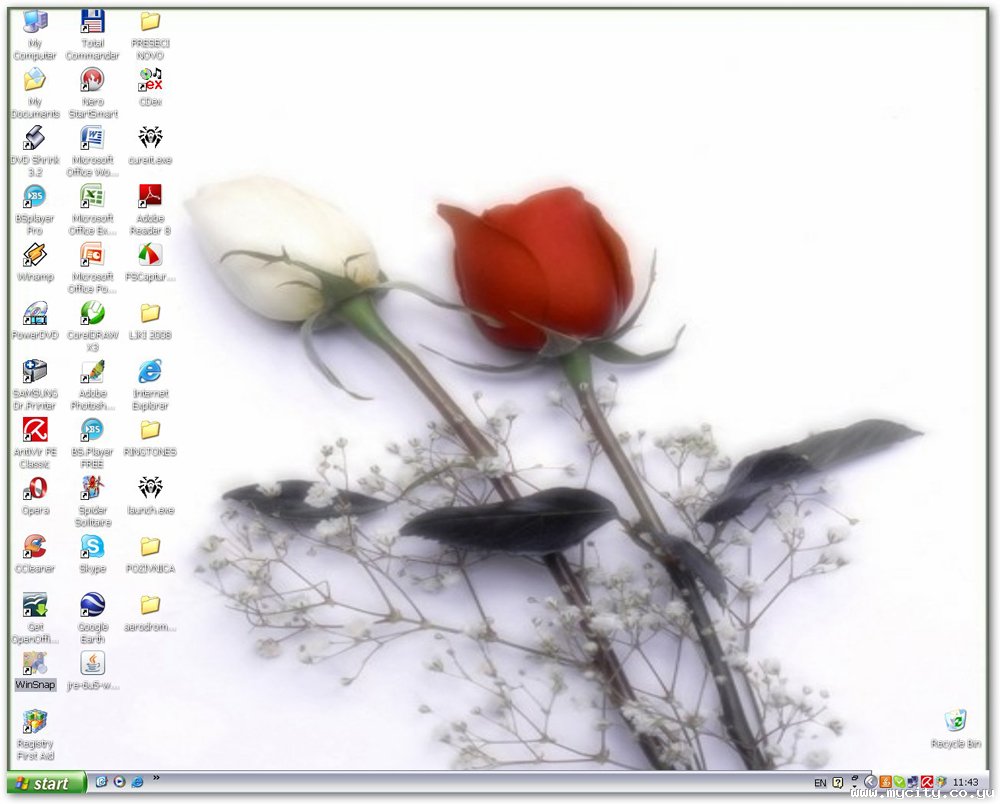
Task: Click the EN language bar indicator
Action: pyautogui.click(x=820, y=783)
